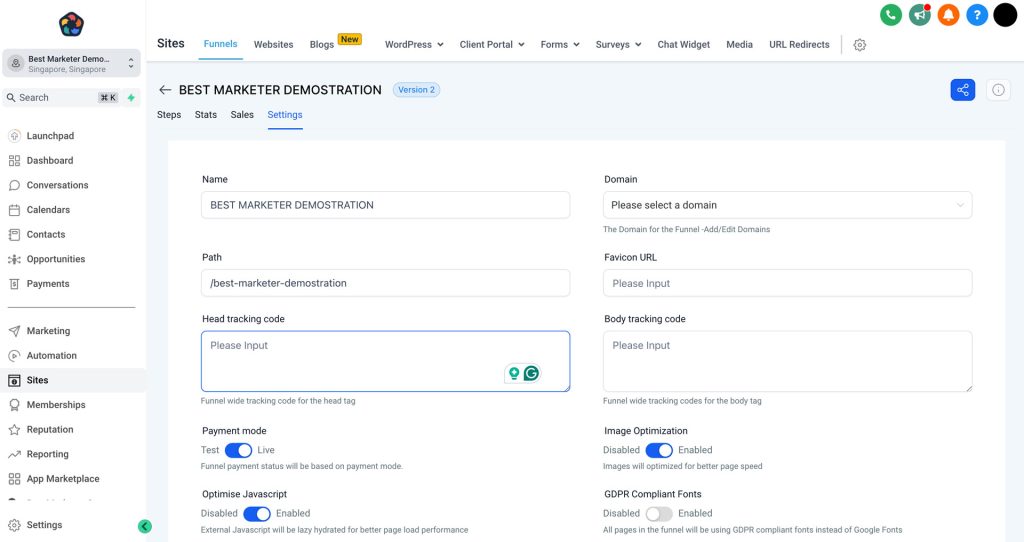Switch to the funnel Steps tab
1024x542 pixels.
169,115
